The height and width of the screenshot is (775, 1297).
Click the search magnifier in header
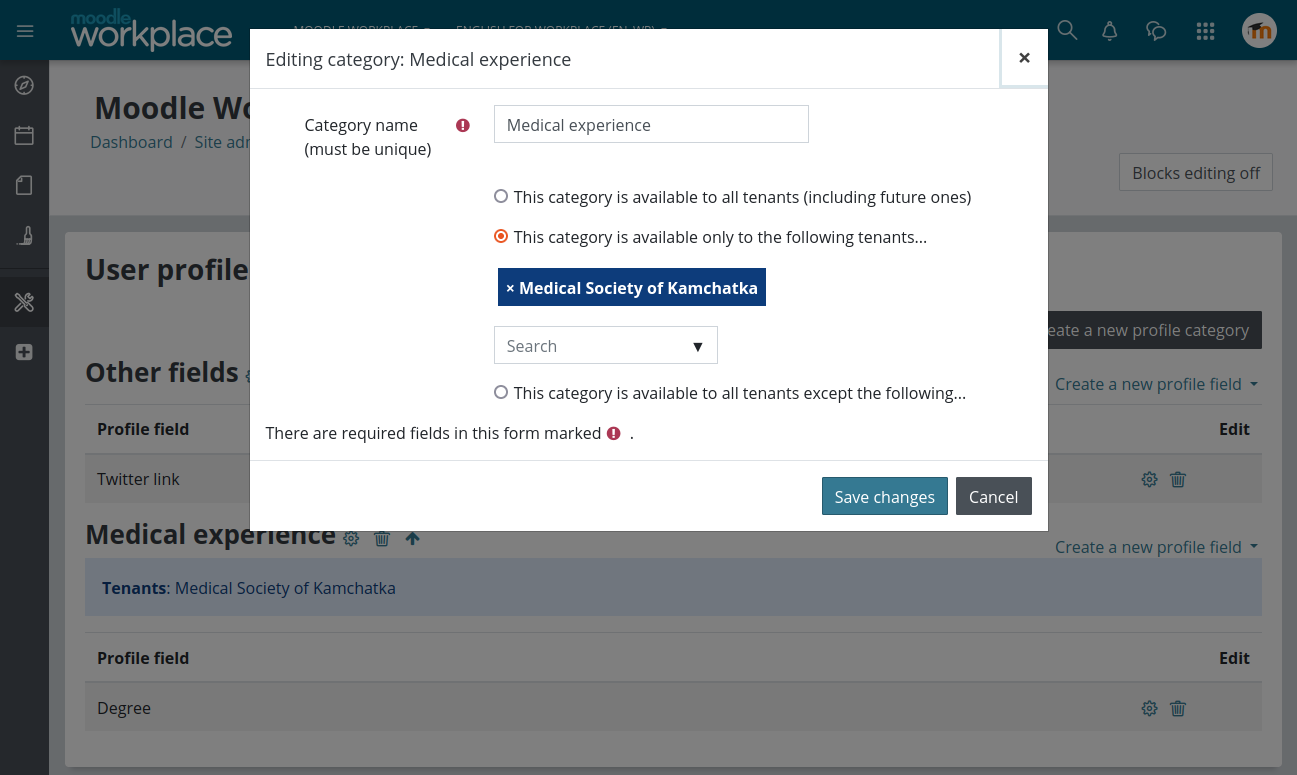pos(1067,31)
